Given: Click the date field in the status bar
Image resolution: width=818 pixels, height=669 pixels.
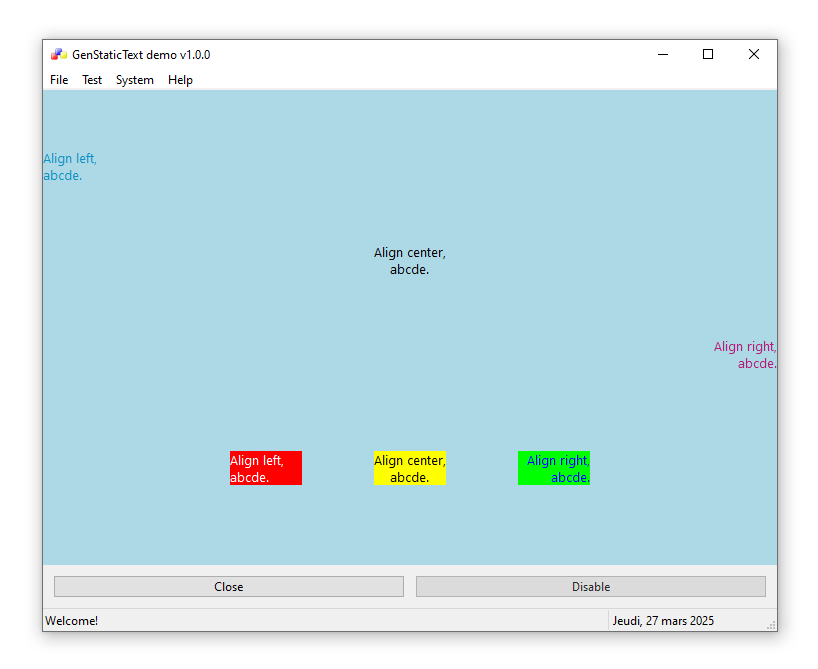Looking at the screenshot, I should [664, 621].
